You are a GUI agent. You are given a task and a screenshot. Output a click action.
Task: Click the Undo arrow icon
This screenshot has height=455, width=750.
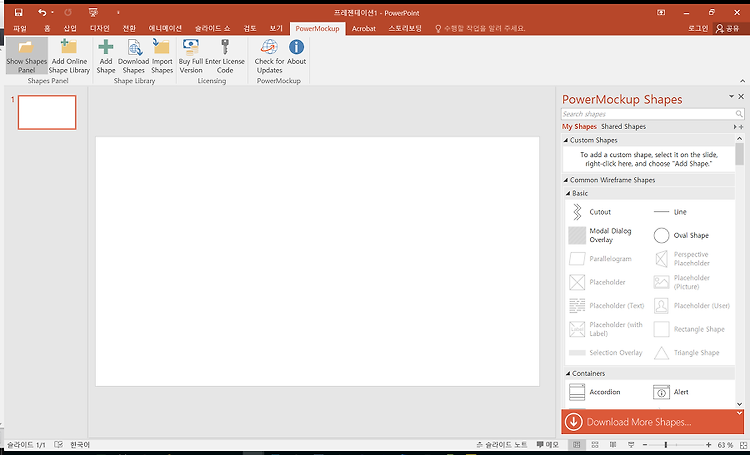click(x=42, y=12)
